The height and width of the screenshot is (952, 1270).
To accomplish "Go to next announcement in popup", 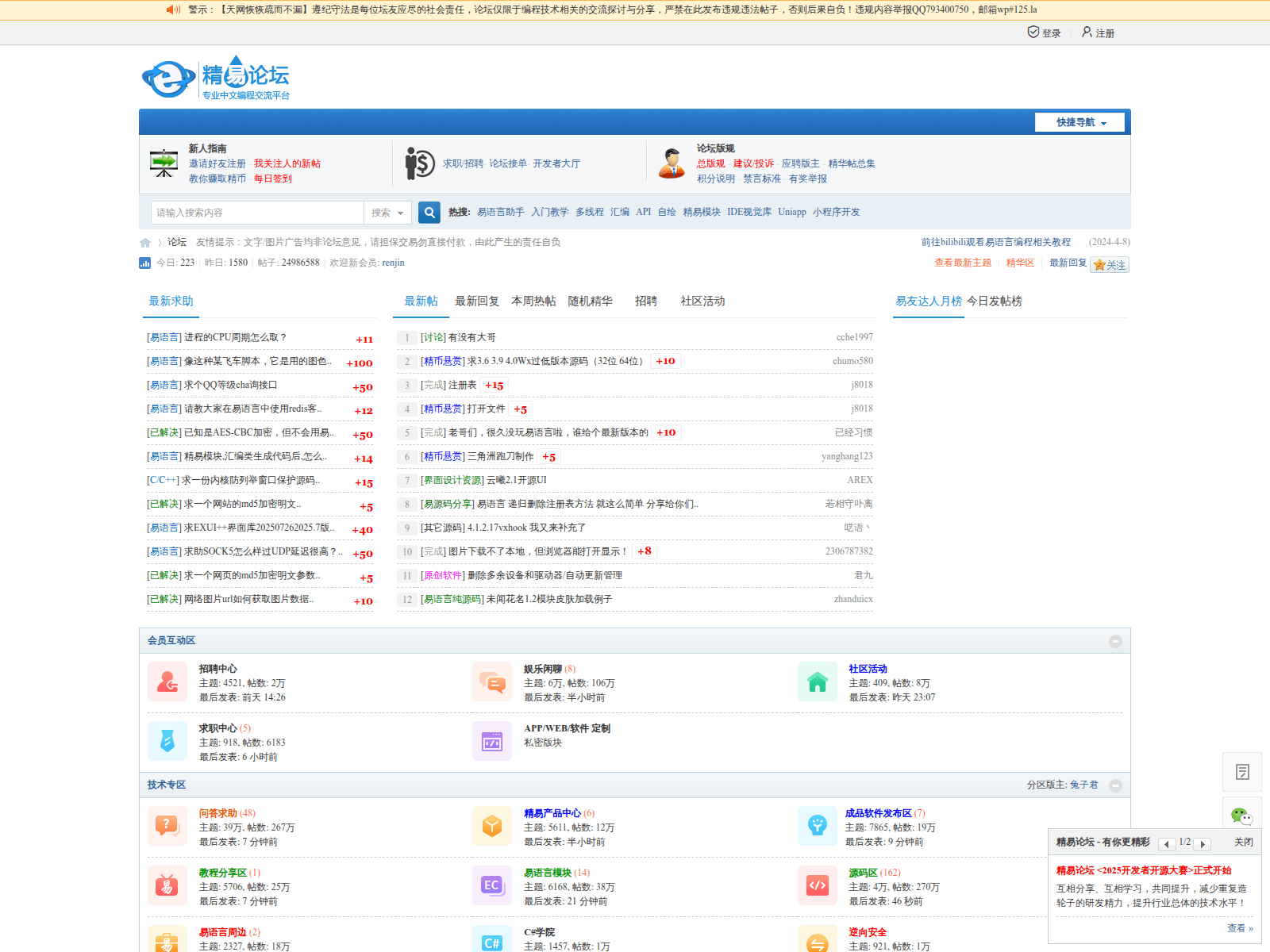I will pos(1203,844).
